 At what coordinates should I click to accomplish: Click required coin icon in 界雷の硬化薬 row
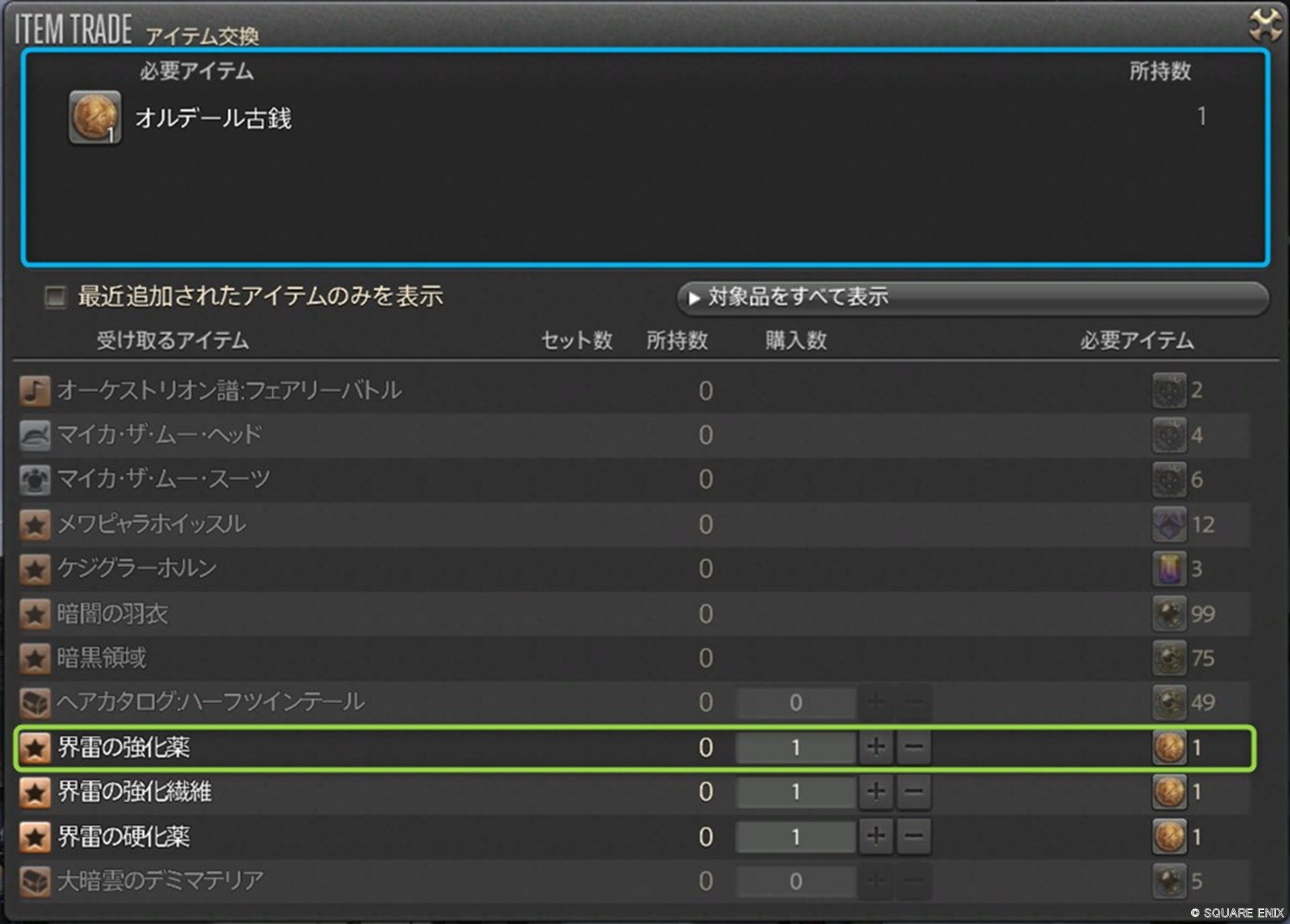(x=1169, y=837)
